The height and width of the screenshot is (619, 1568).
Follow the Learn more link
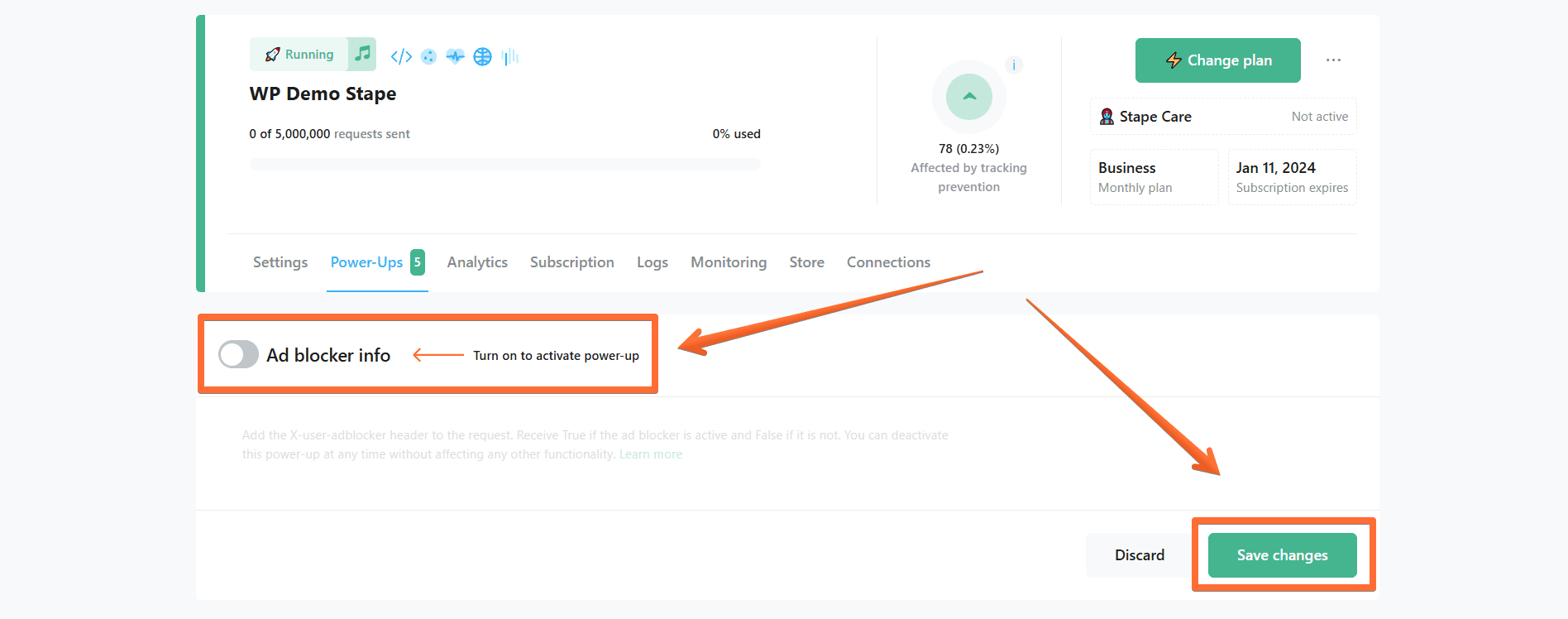click(651, 454)
